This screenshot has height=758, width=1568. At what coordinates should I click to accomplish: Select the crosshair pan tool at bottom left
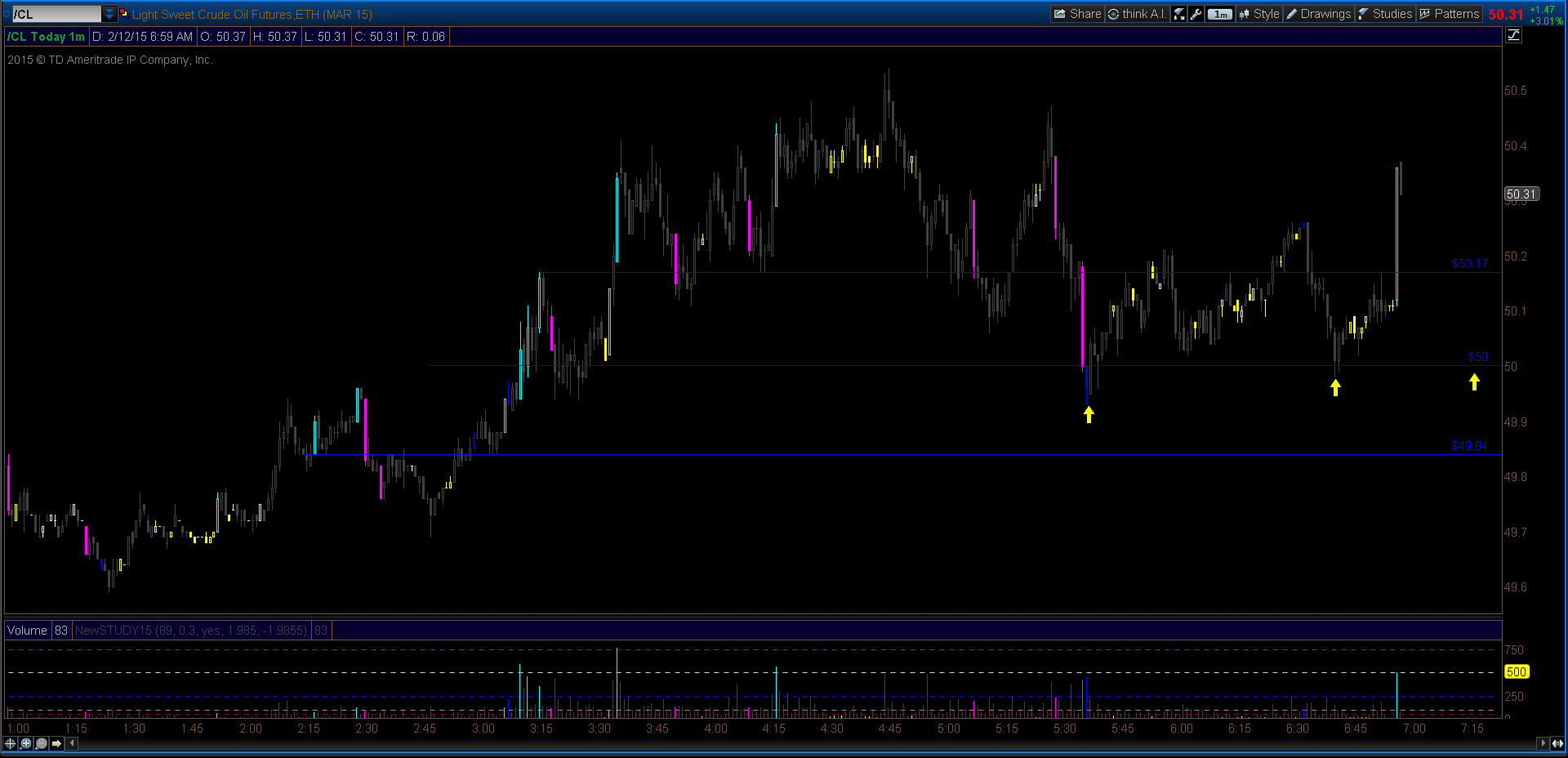coord(11,743)
